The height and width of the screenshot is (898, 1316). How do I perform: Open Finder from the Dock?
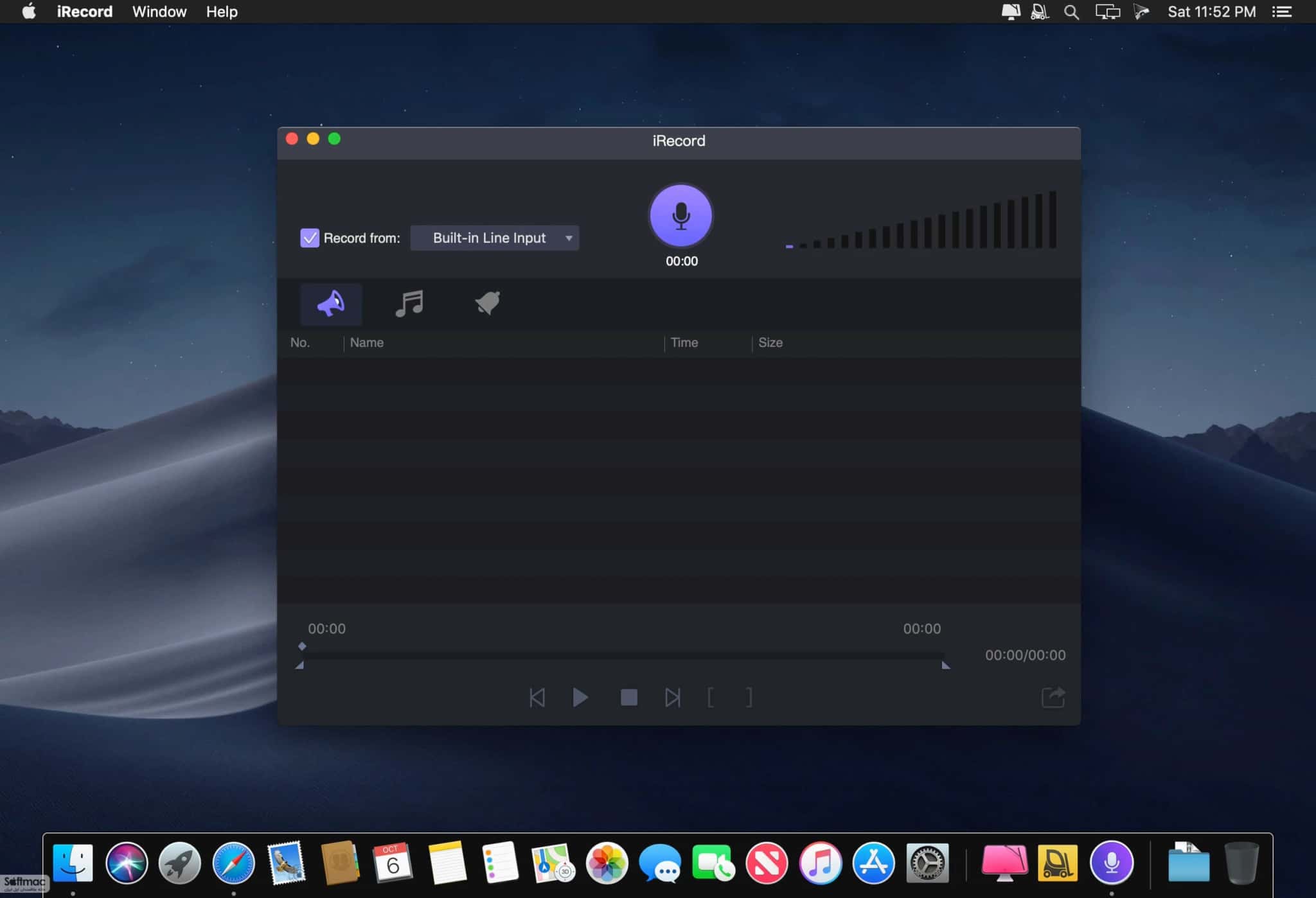click(73, 863)
